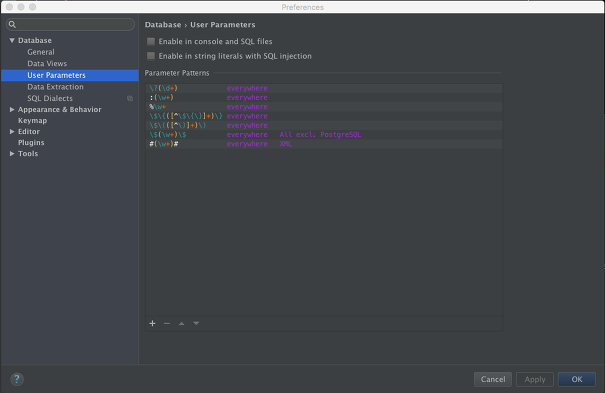Enable in console and SQL files checkbox
Image resolution: width=605 pixels, height=393 pixels.
[x=151, y=41]
